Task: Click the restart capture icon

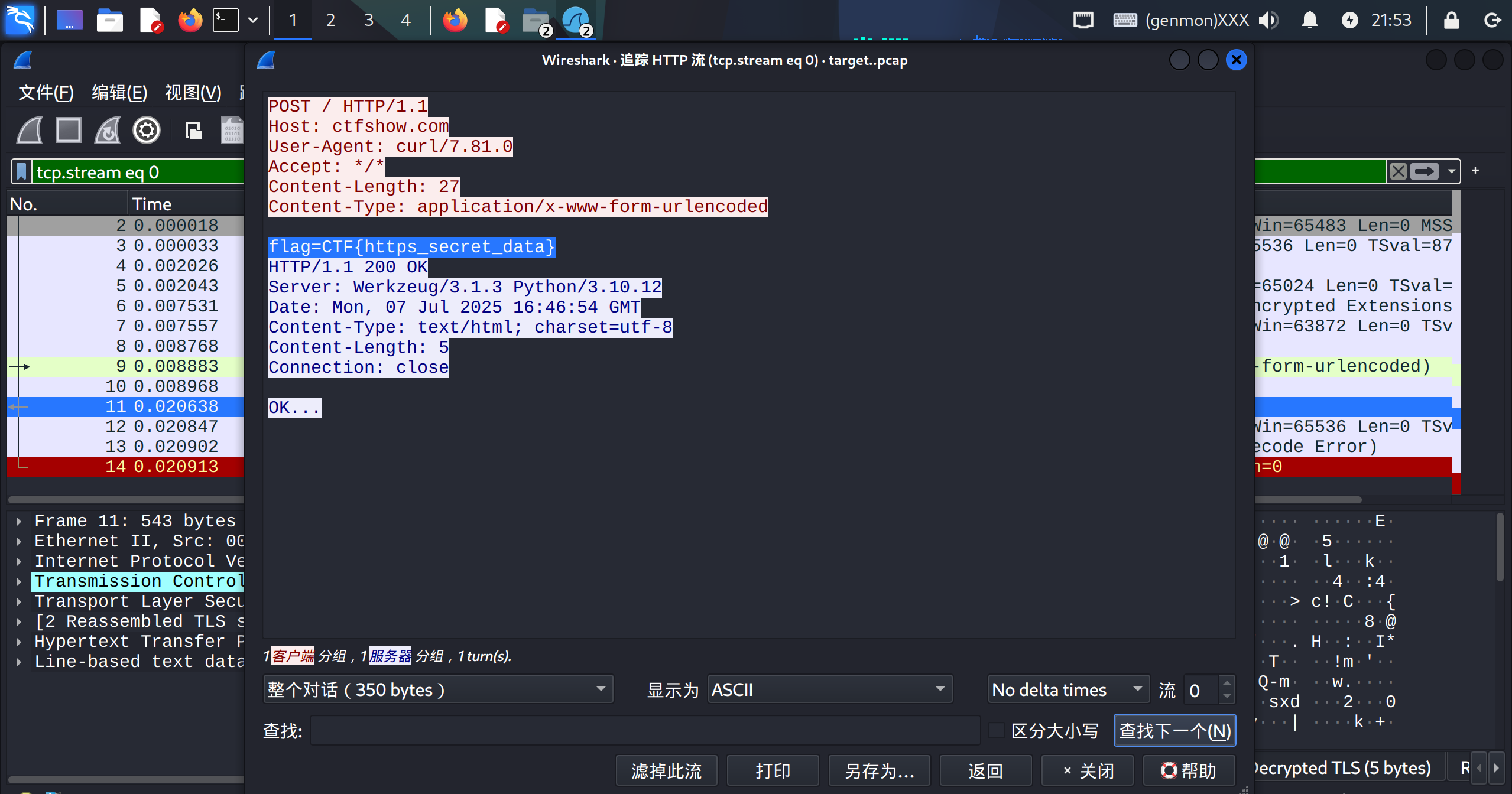Action: [108, 130]
